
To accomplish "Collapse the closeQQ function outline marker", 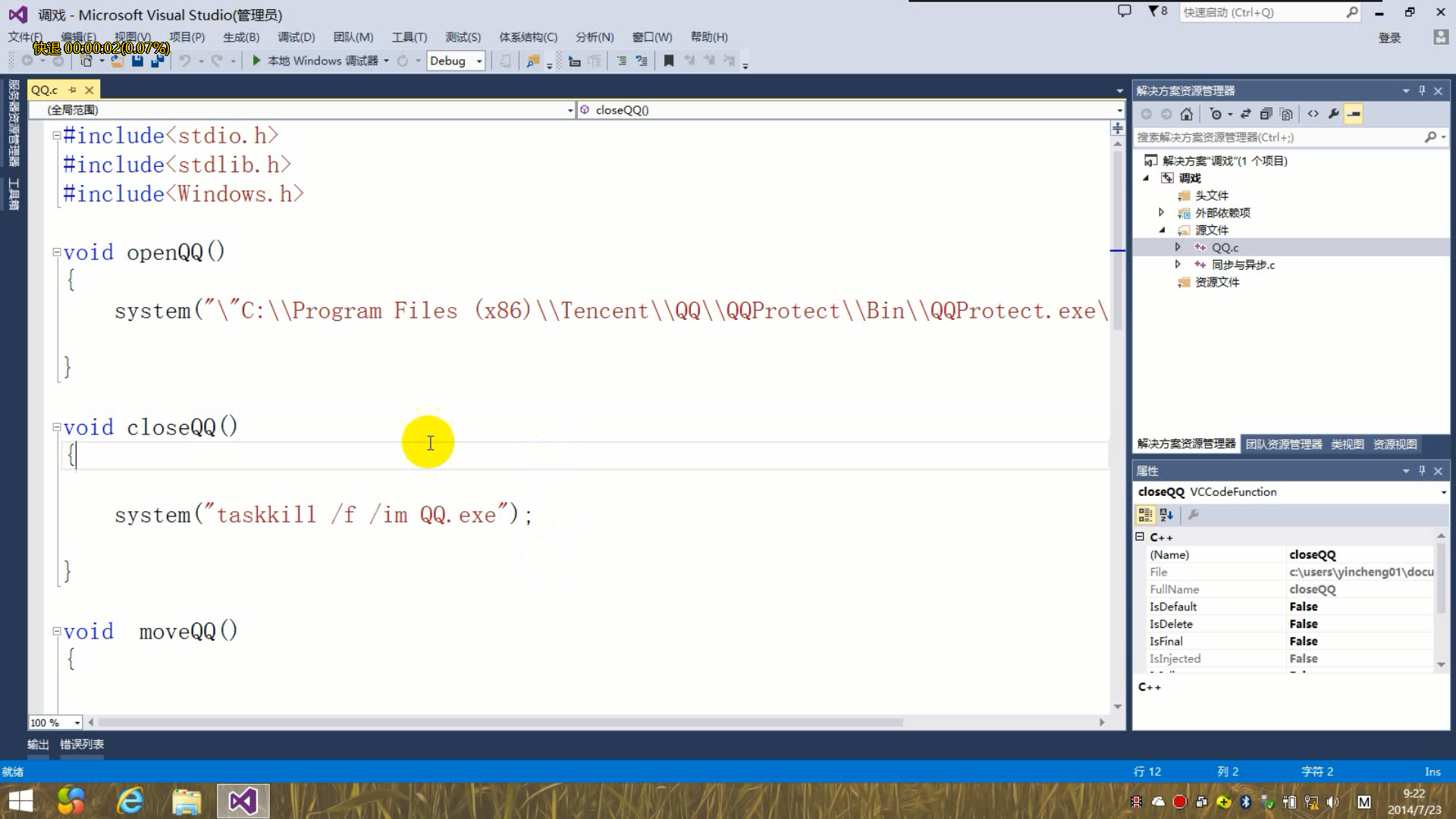I will coord(56,427).
